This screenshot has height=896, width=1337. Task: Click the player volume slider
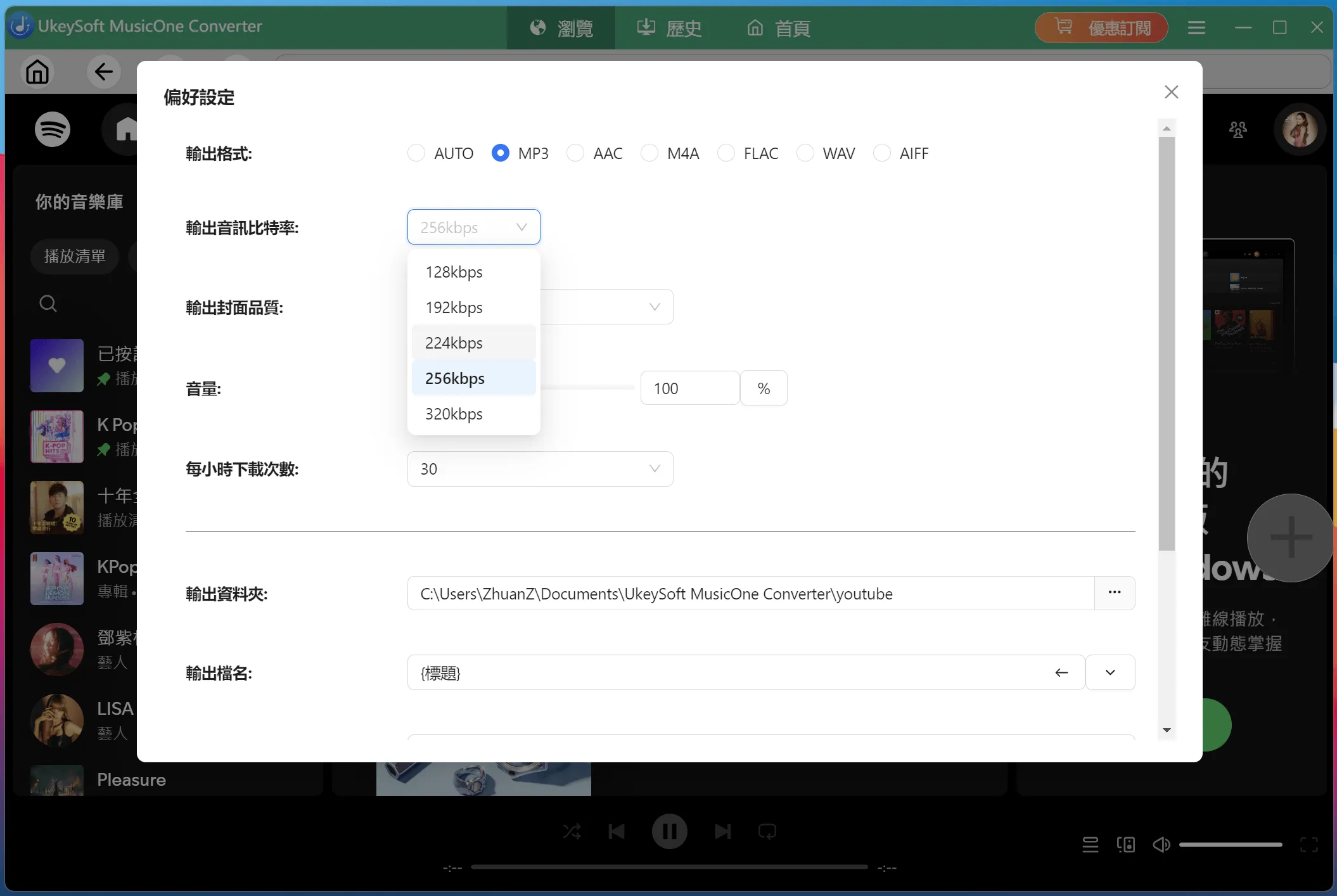click(1231, 845)
